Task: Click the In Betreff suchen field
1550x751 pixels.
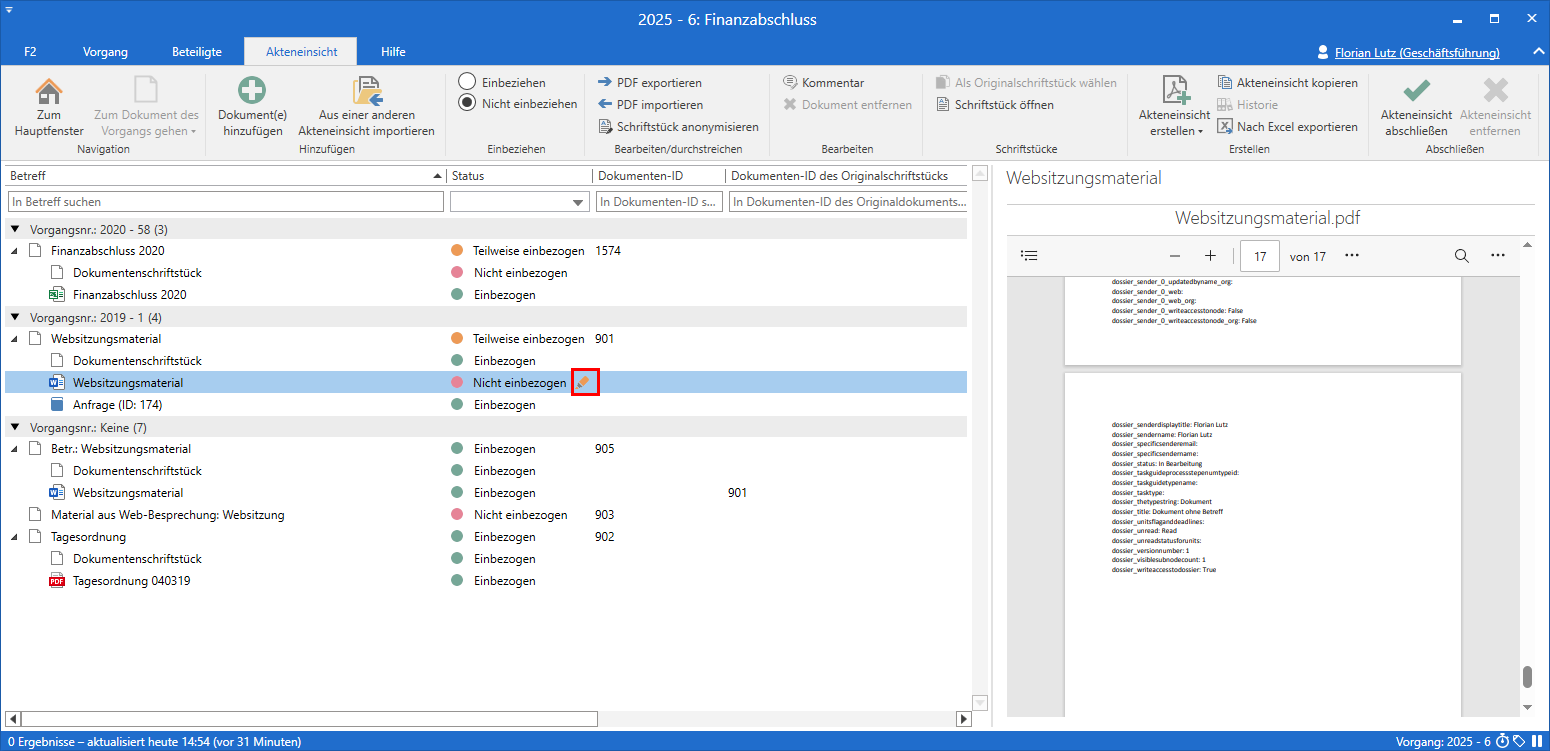Action: pyautogui.click(x=225, y=202)
